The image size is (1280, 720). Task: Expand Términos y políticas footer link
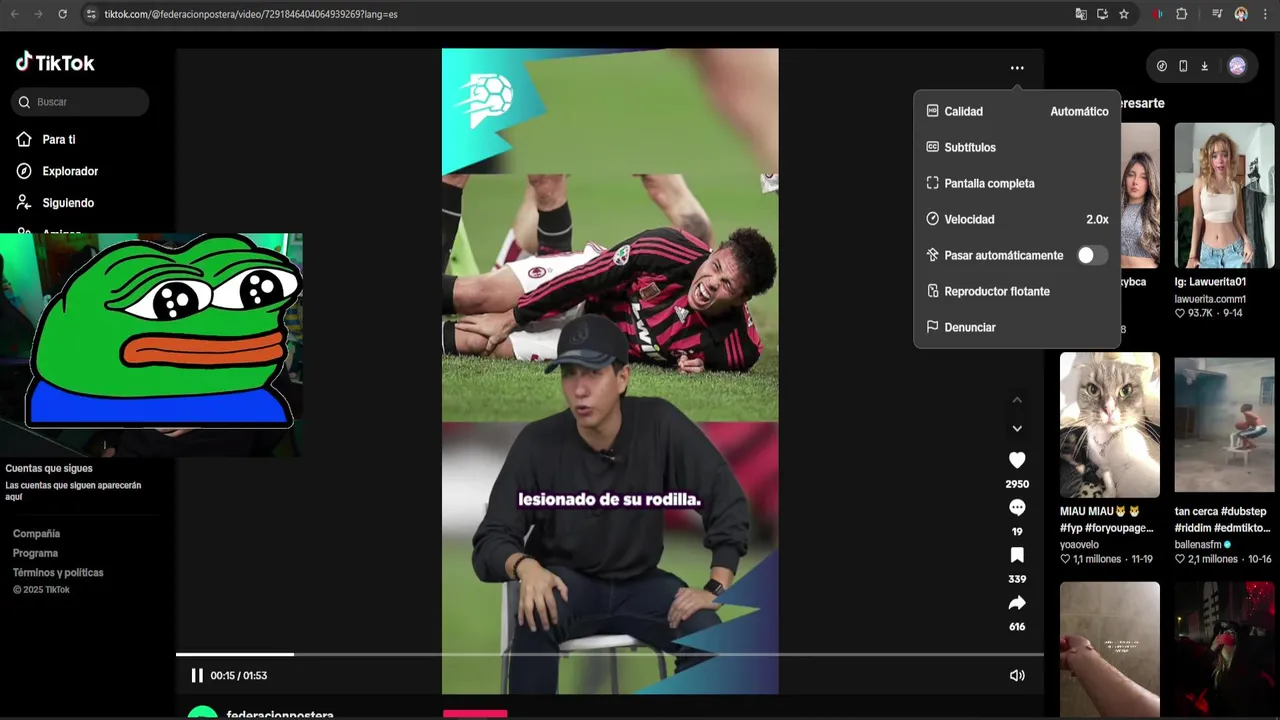pos(58,573)
